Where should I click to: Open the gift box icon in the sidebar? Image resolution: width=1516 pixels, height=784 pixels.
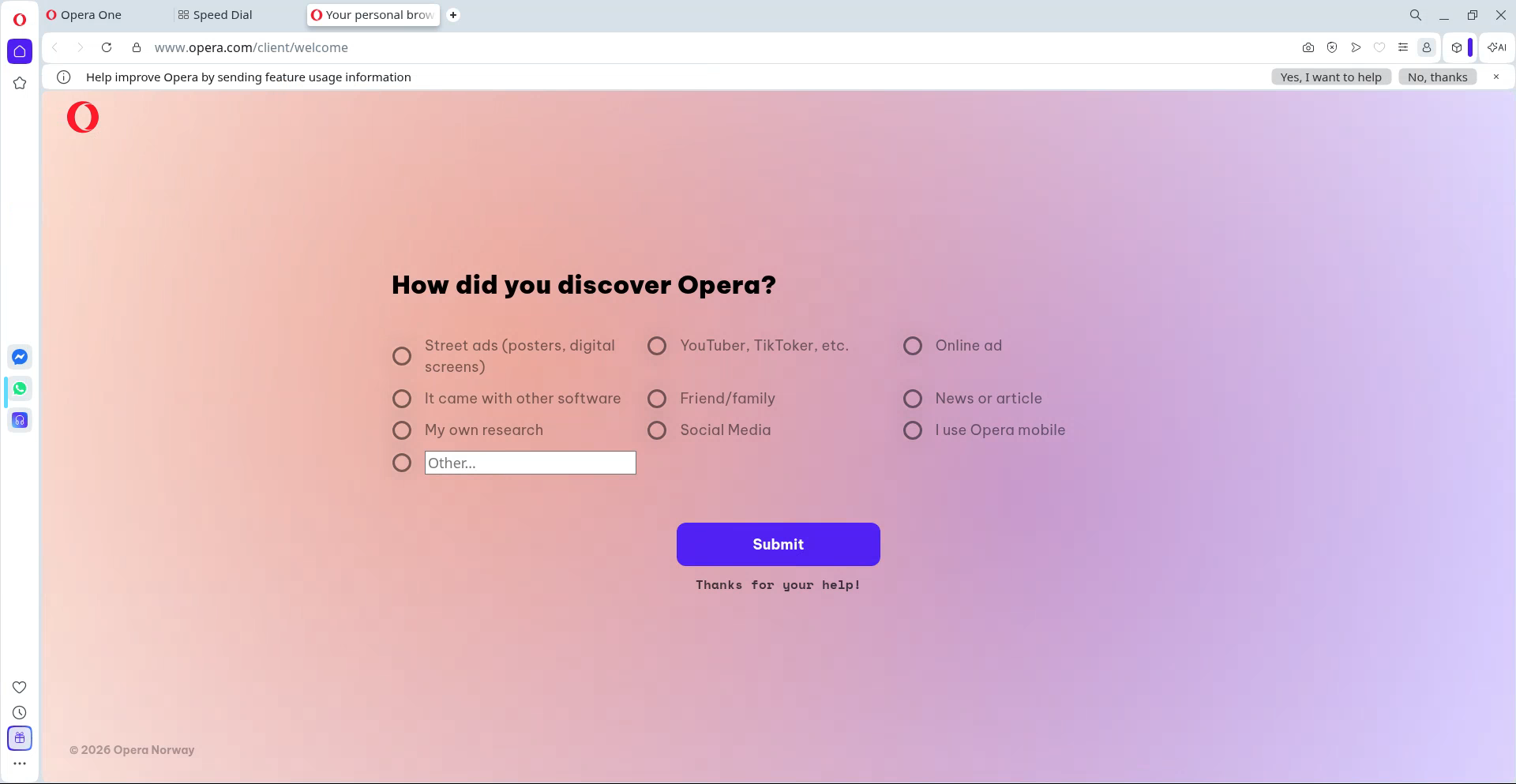(20, 738)
